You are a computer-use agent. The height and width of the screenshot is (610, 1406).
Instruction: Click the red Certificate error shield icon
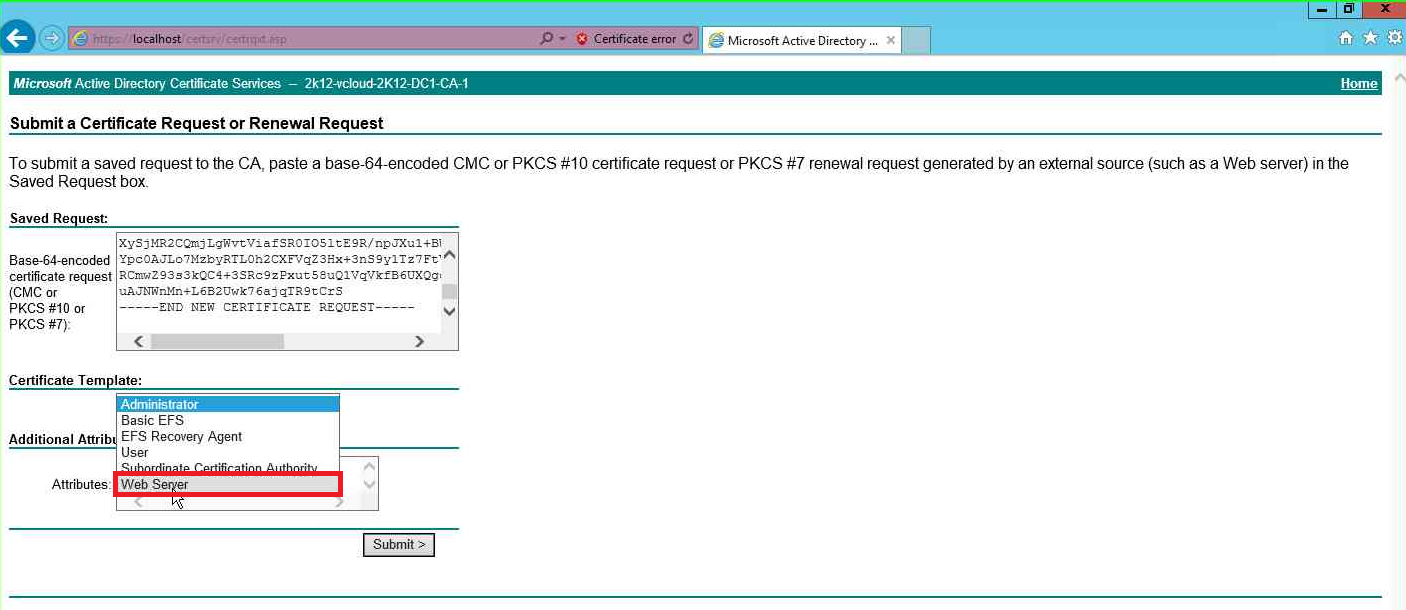(x=582, y=39)
